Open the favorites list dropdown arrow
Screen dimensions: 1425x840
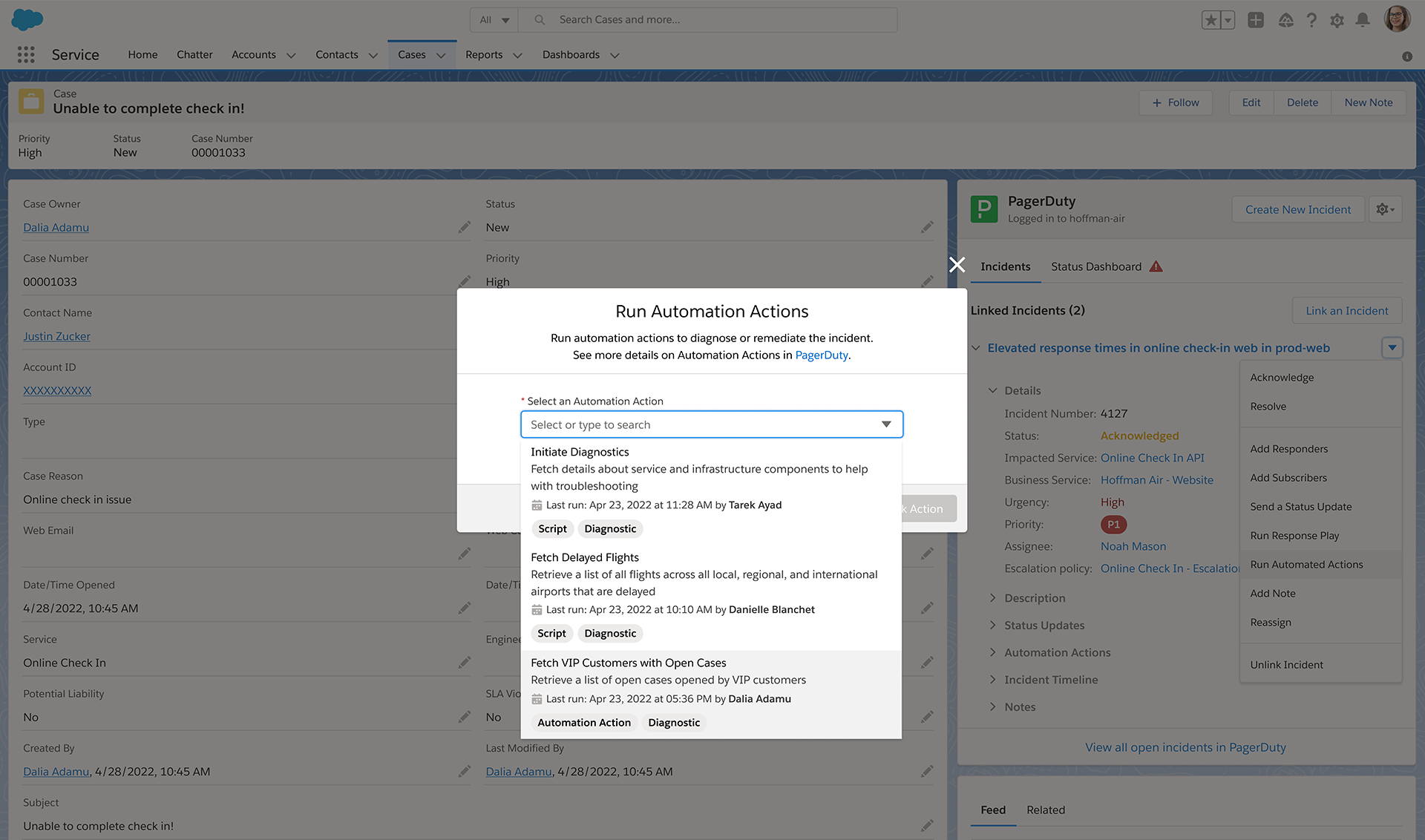click(1228, 20)
